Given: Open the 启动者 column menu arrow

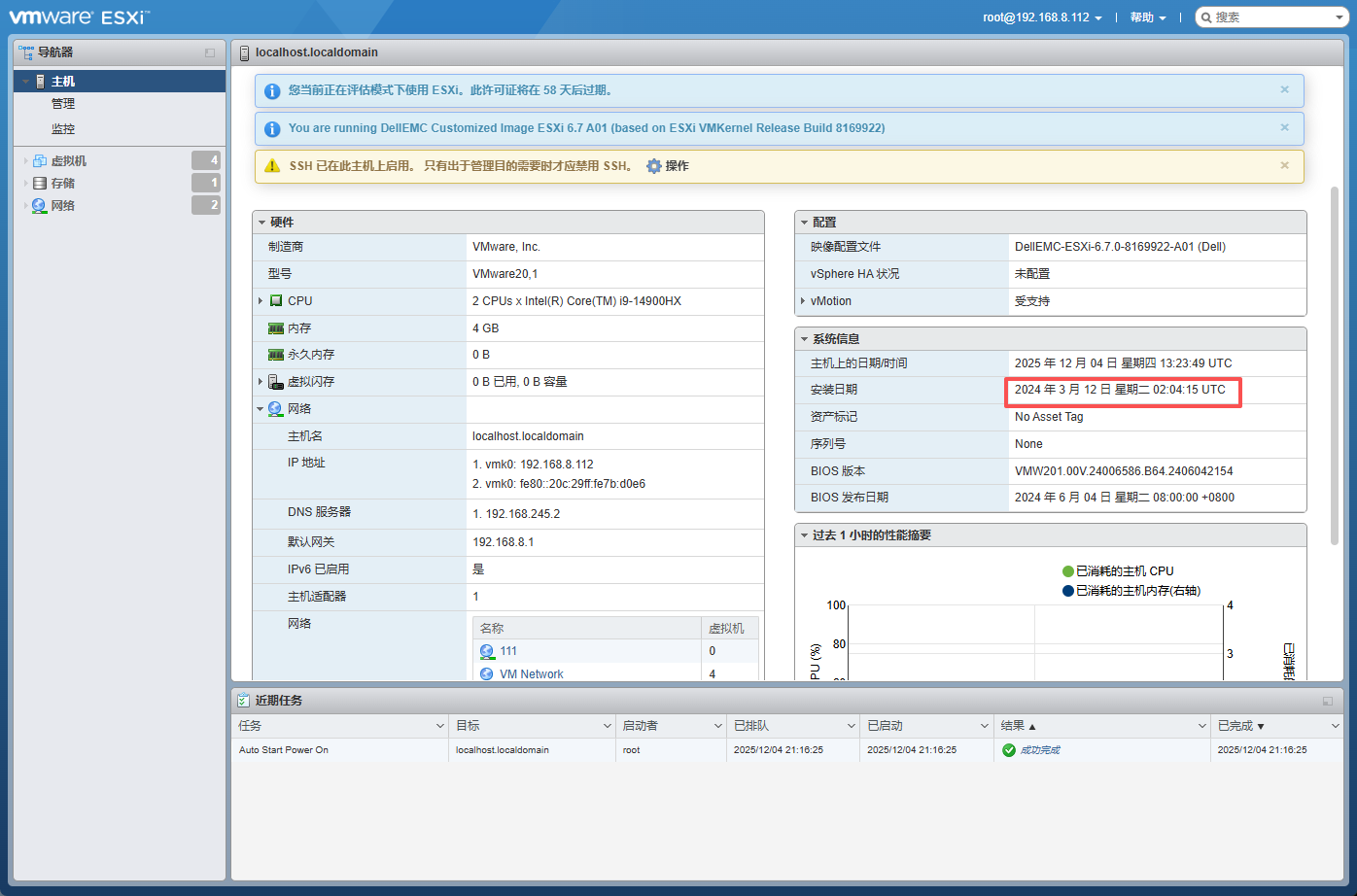Looking at the screenshot, I should click(718, 726).
